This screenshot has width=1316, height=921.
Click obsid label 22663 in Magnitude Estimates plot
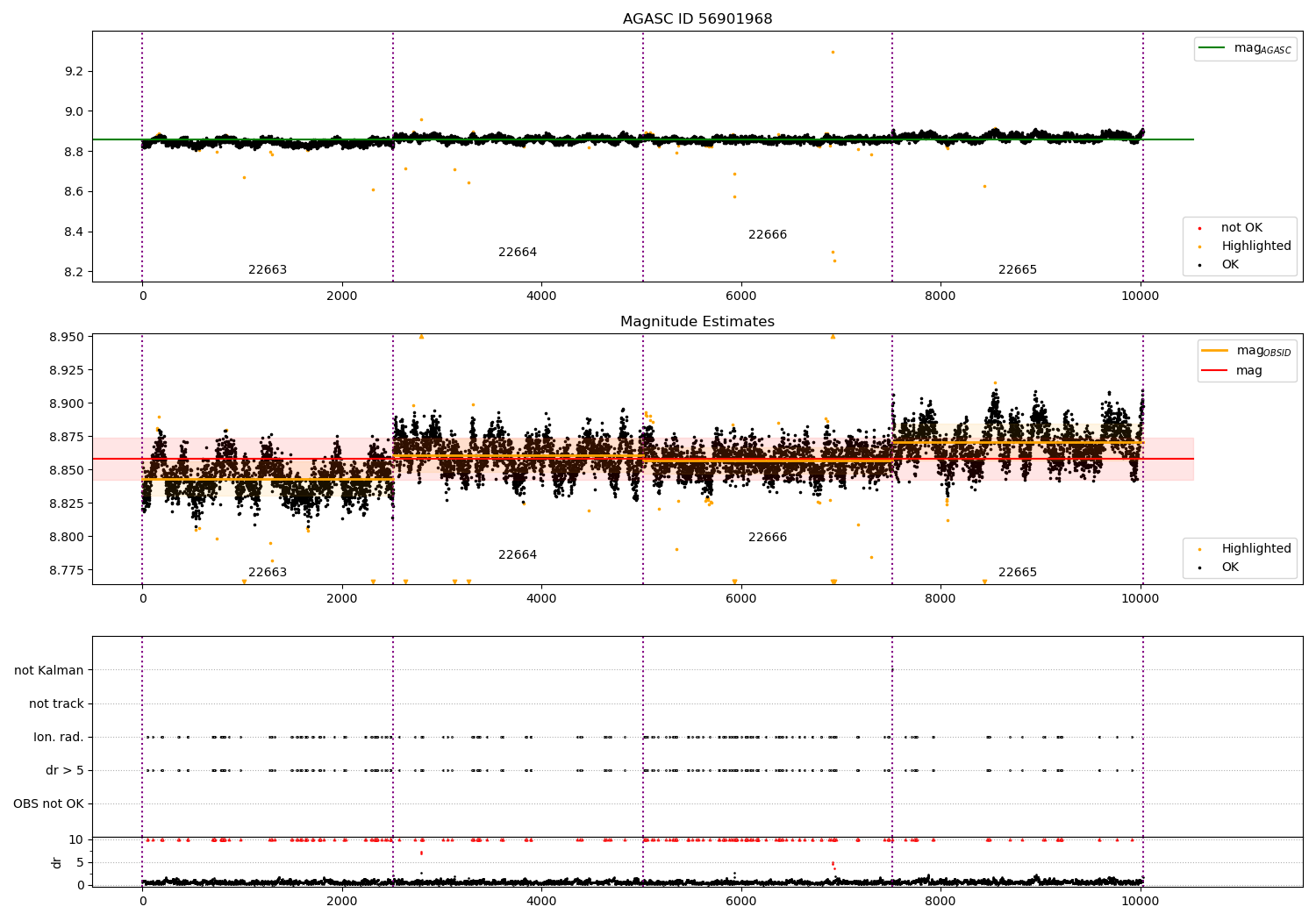click(x=268, y=573)
